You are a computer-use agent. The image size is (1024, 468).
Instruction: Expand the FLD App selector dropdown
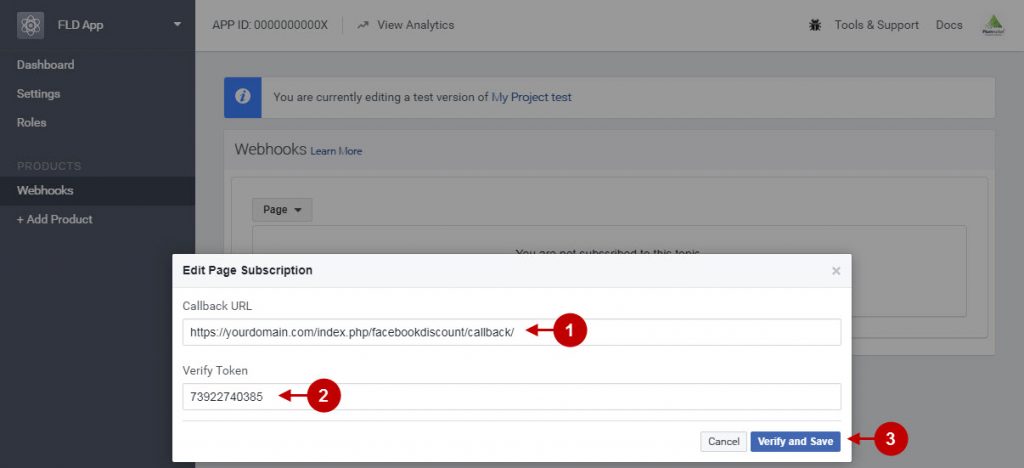178,25
